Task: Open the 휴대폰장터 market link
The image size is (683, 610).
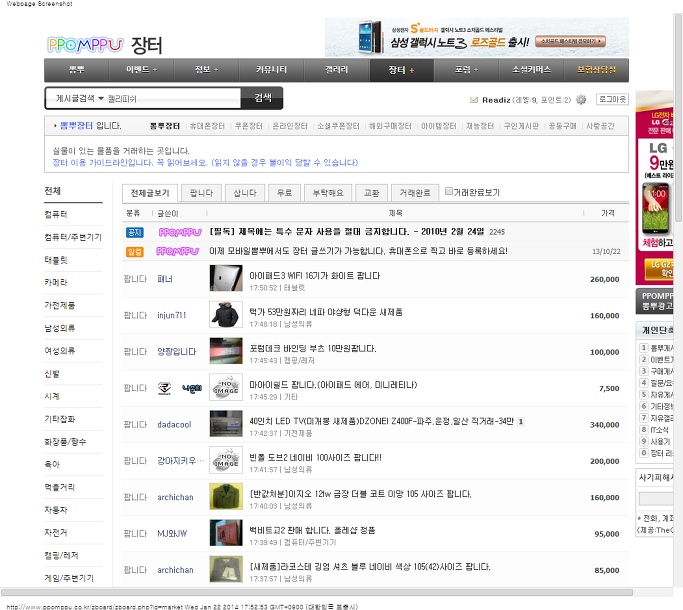Action: click(x=207, y=126)
